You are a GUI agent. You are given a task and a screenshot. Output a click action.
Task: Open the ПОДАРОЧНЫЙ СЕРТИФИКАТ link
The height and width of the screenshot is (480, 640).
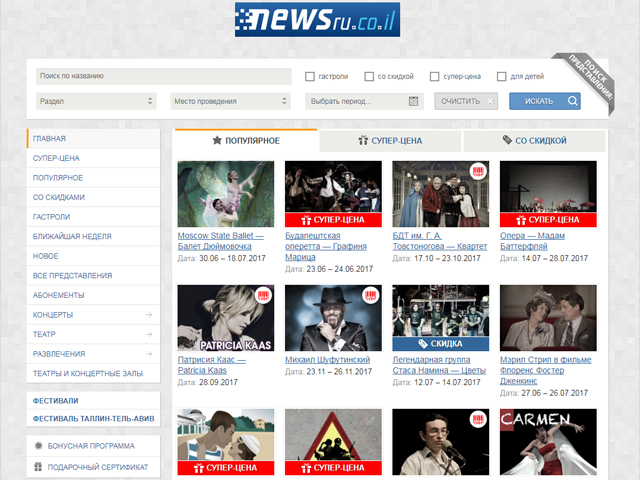tap(98, 467)
